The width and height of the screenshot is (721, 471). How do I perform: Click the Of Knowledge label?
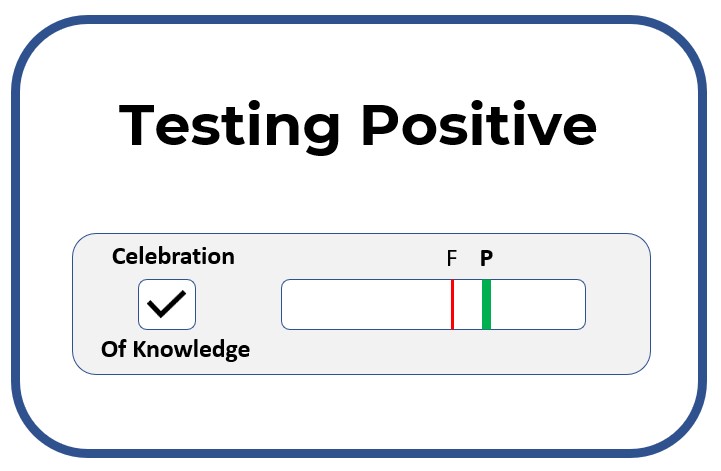[176, 350]
